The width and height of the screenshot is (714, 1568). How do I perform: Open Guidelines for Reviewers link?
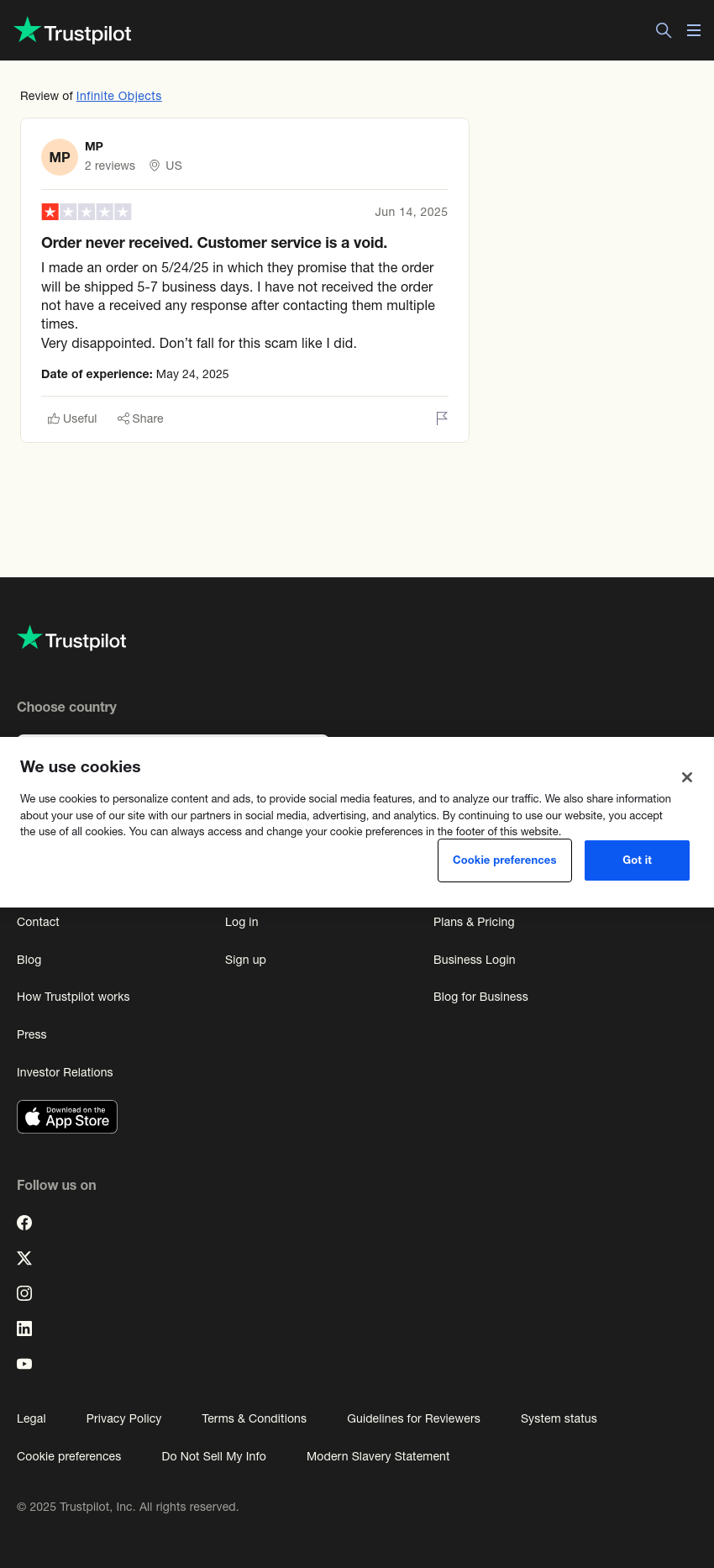413,1418
